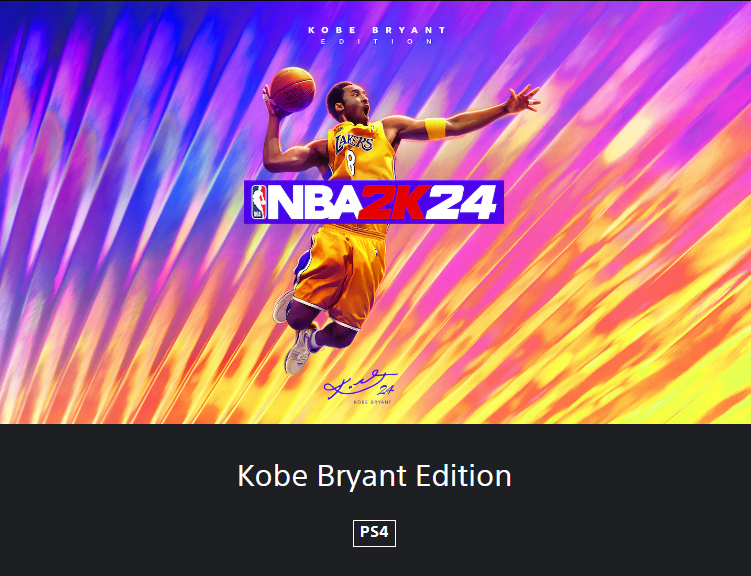This screenshot has height=576, width=751.
Task: Click the white 24 in the game logo
Action: (x=461, y=202)
